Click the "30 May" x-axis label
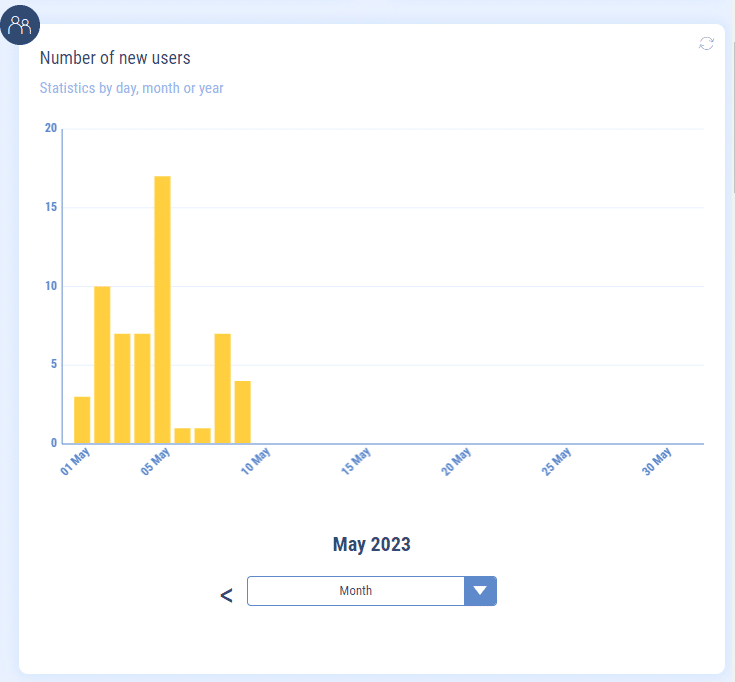The height and width of the screenshot is (682, 735). (x=657, y=462)
